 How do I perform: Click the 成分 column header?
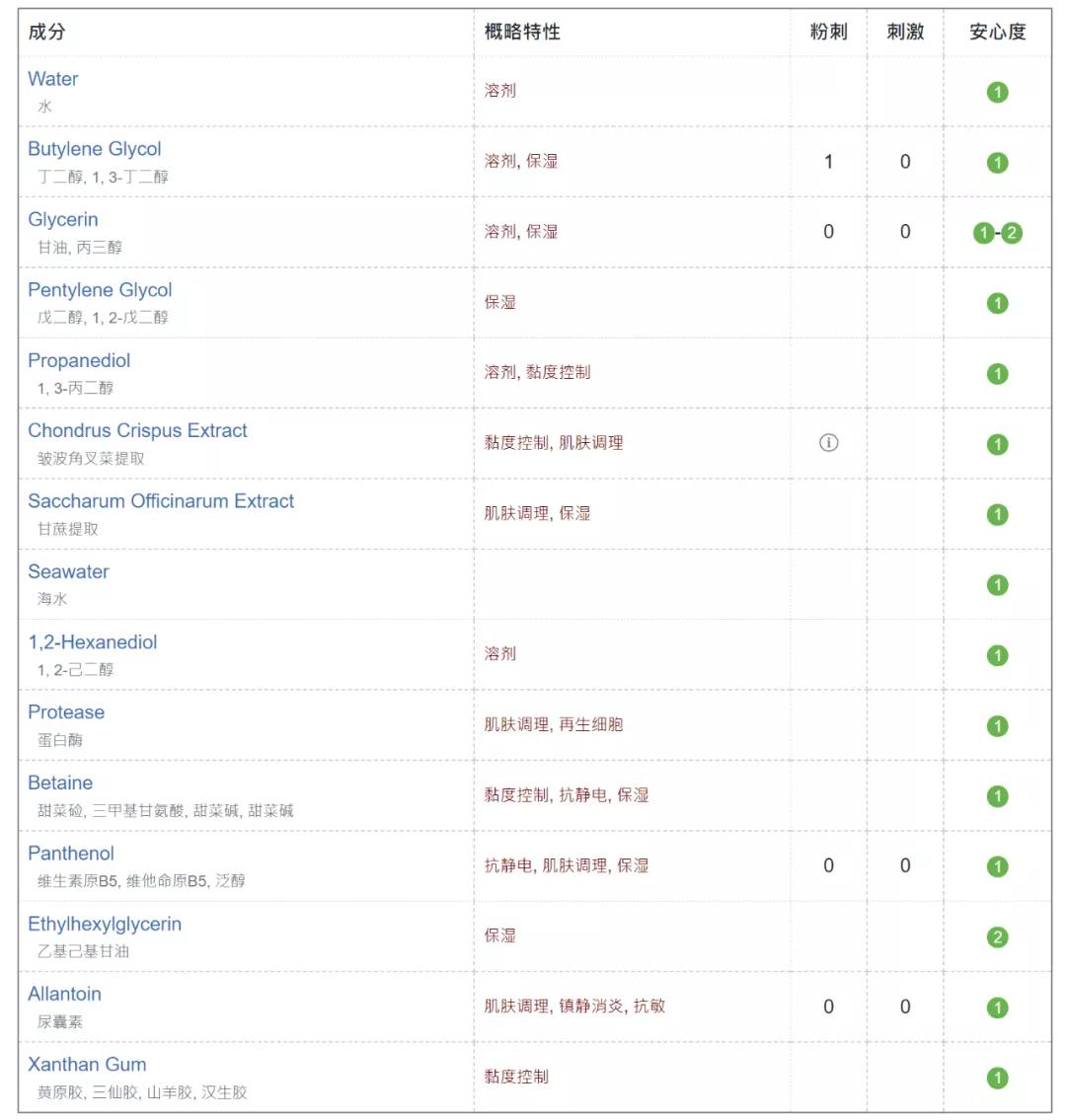(47, 32)
